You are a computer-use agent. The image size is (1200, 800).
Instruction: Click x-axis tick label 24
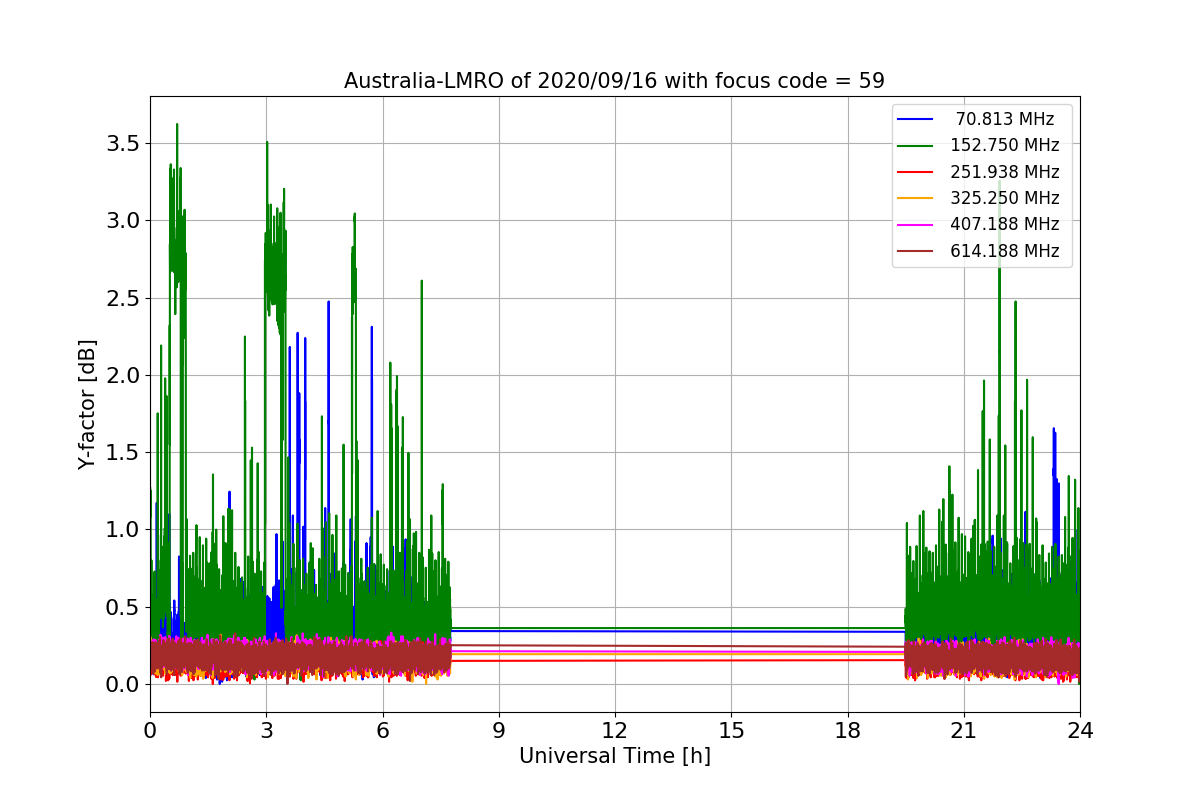click(x=1079, y=730)
